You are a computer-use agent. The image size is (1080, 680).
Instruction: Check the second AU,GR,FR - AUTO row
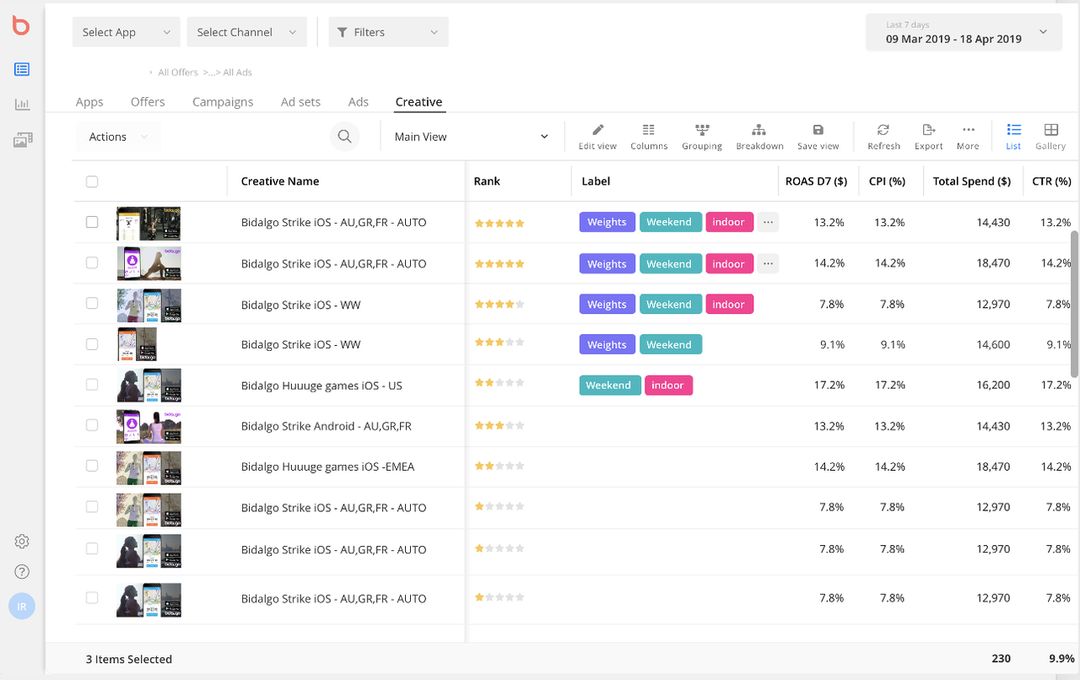92,262
